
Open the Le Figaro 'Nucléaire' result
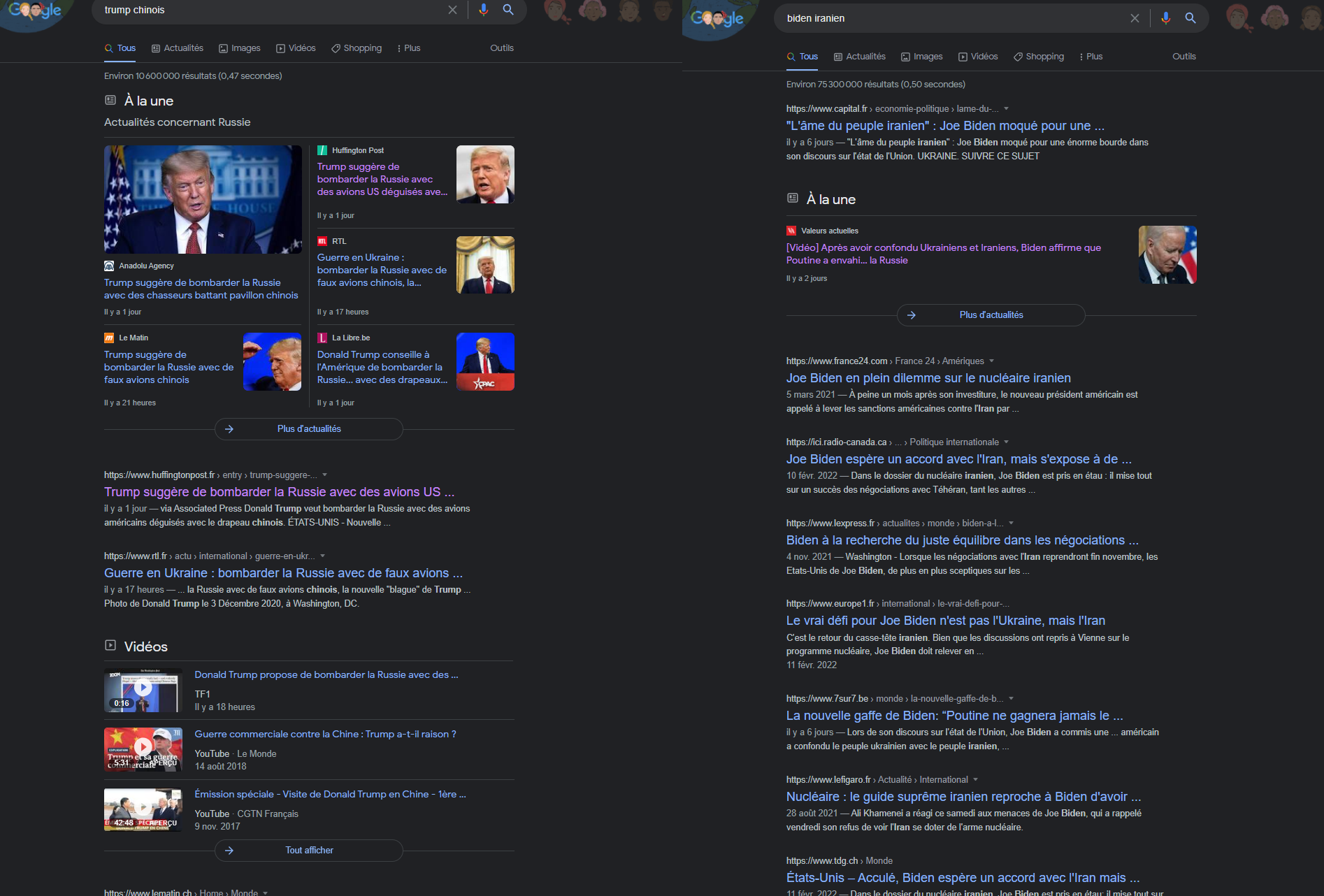(964, 797)
